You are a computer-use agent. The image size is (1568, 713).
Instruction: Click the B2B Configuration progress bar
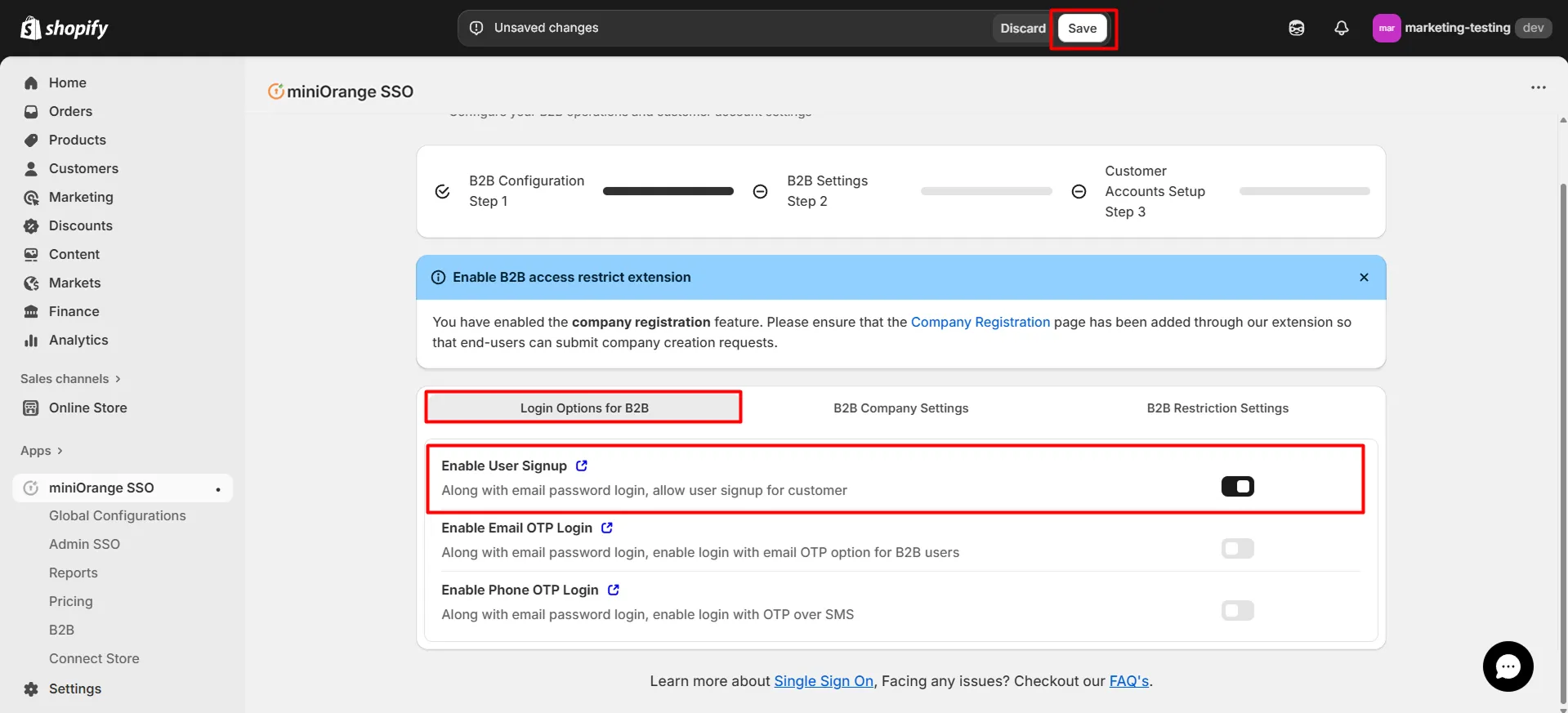[668, 191]
